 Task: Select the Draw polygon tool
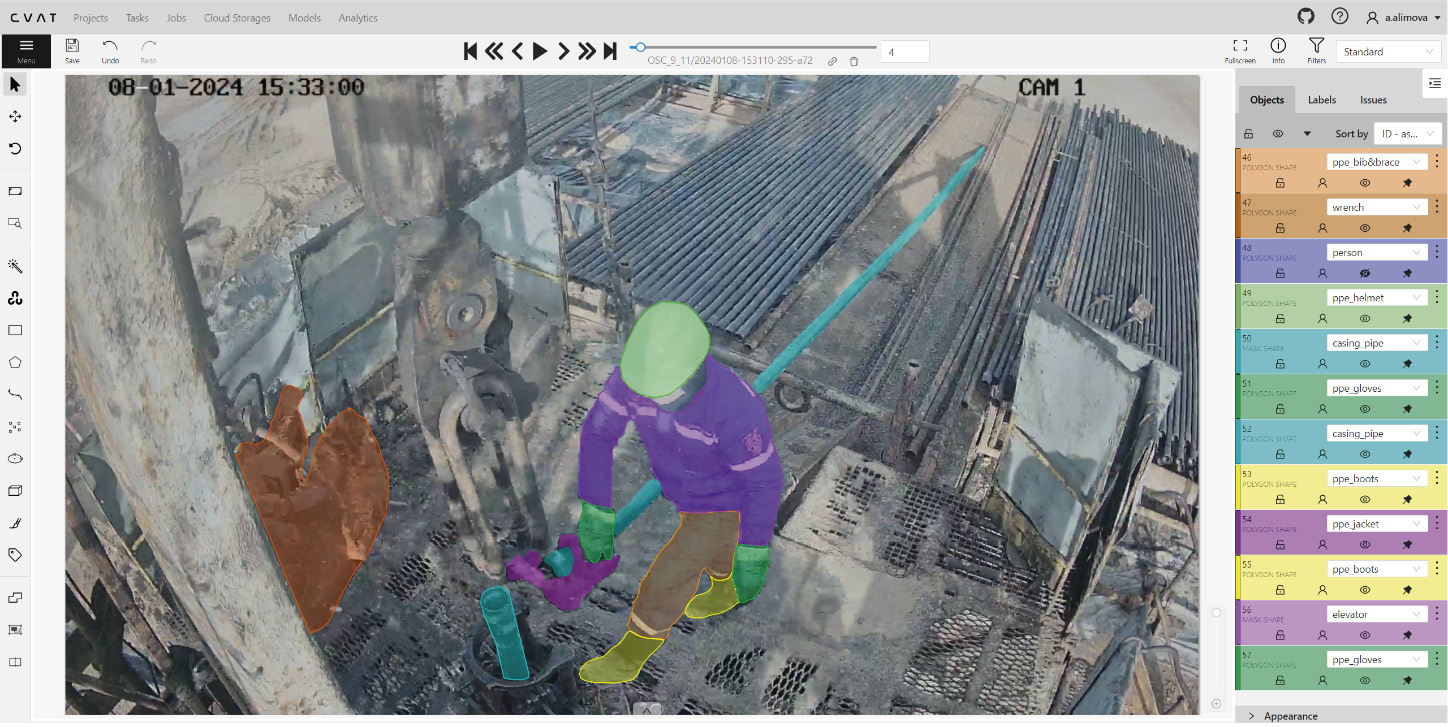point(15,362)
